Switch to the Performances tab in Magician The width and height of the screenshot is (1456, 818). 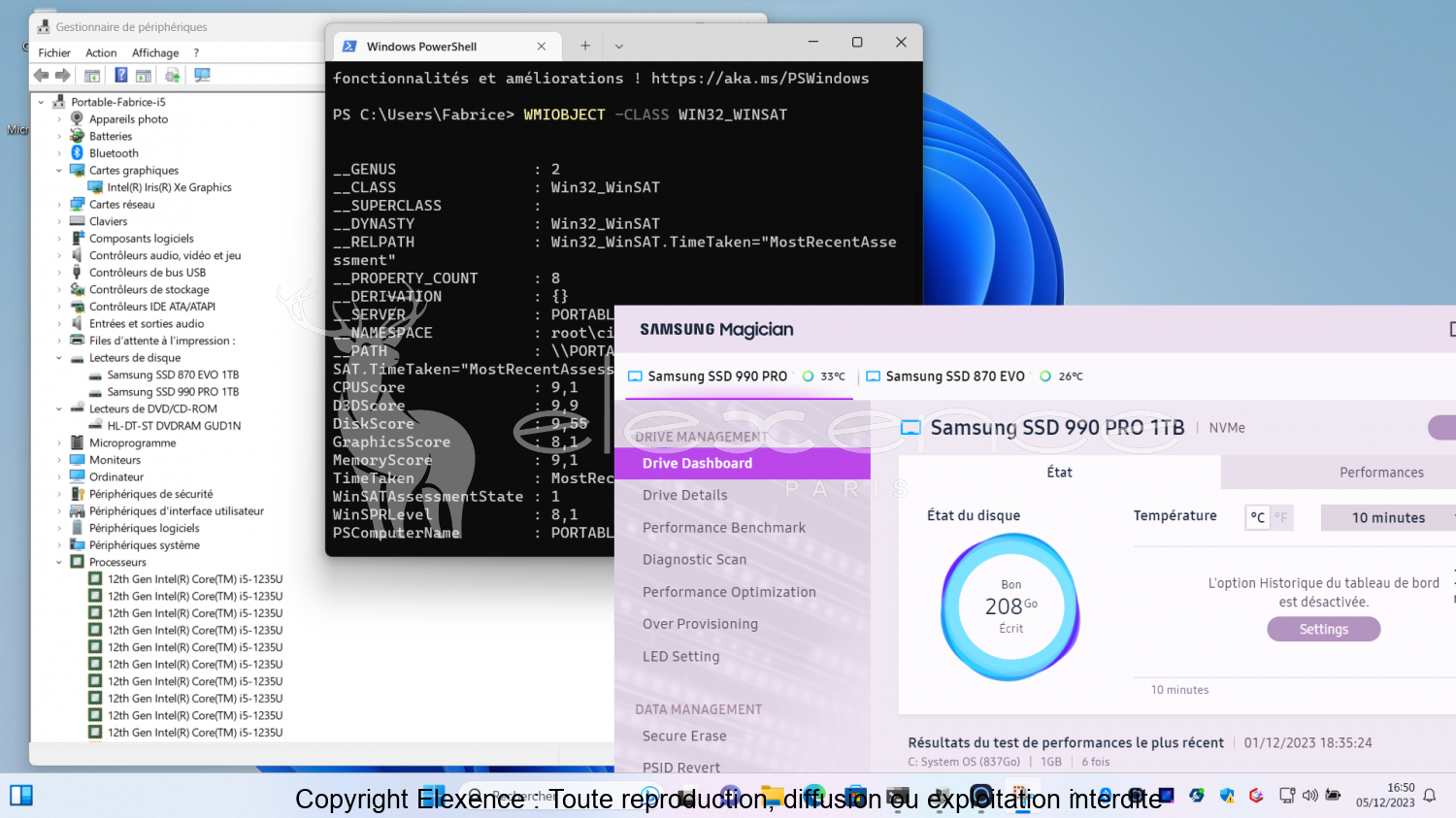pyautogui.click(x=1381, y=473)
